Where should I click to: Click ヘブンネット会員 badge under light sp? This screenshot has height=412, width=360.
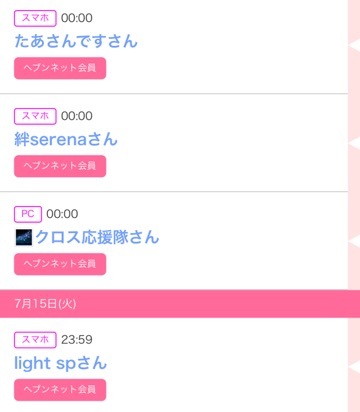tap(60, 390)
